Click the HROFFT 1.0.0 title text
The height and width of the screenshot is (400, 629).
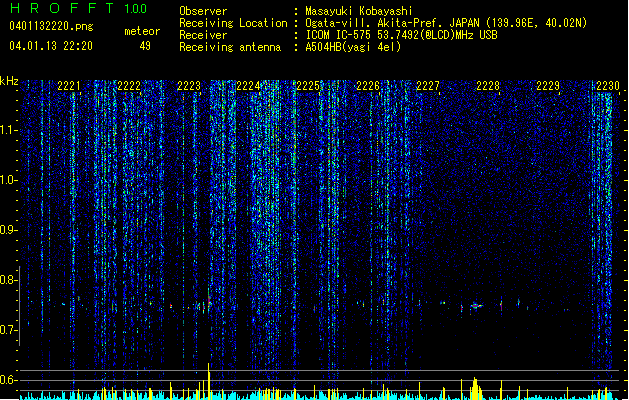coord(79,8)
